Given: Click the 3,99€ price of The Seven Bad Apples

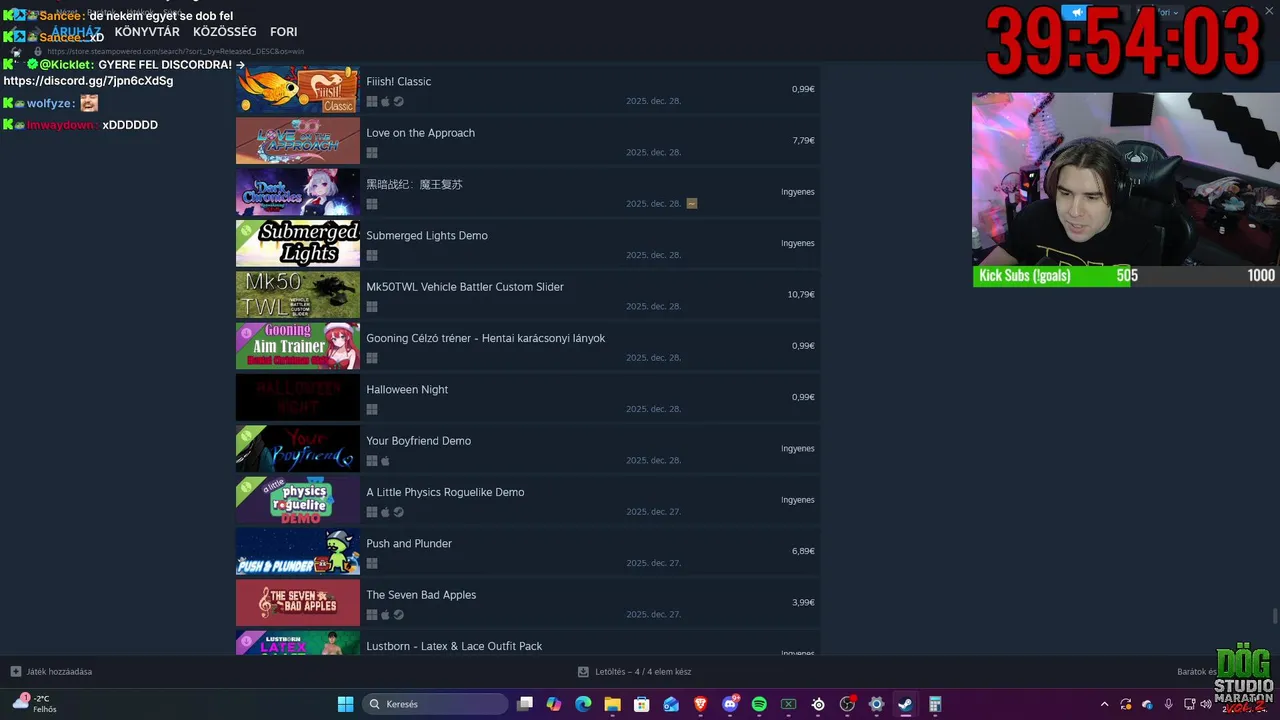Looking at the screenshot, I should coord(804,603).
